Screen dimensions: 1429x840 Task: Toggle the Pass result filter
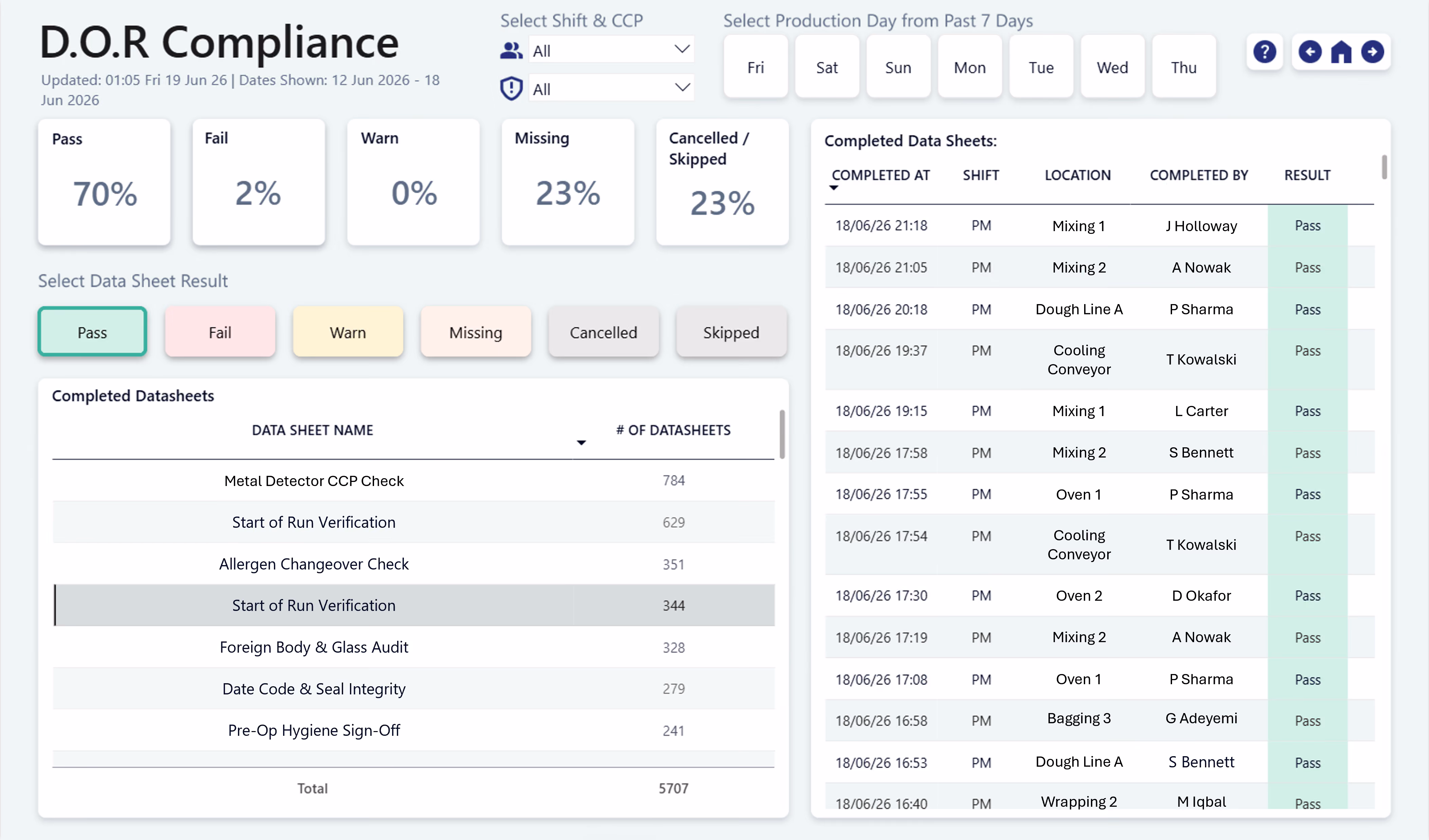pyautogui.click(x=92, y=332)
